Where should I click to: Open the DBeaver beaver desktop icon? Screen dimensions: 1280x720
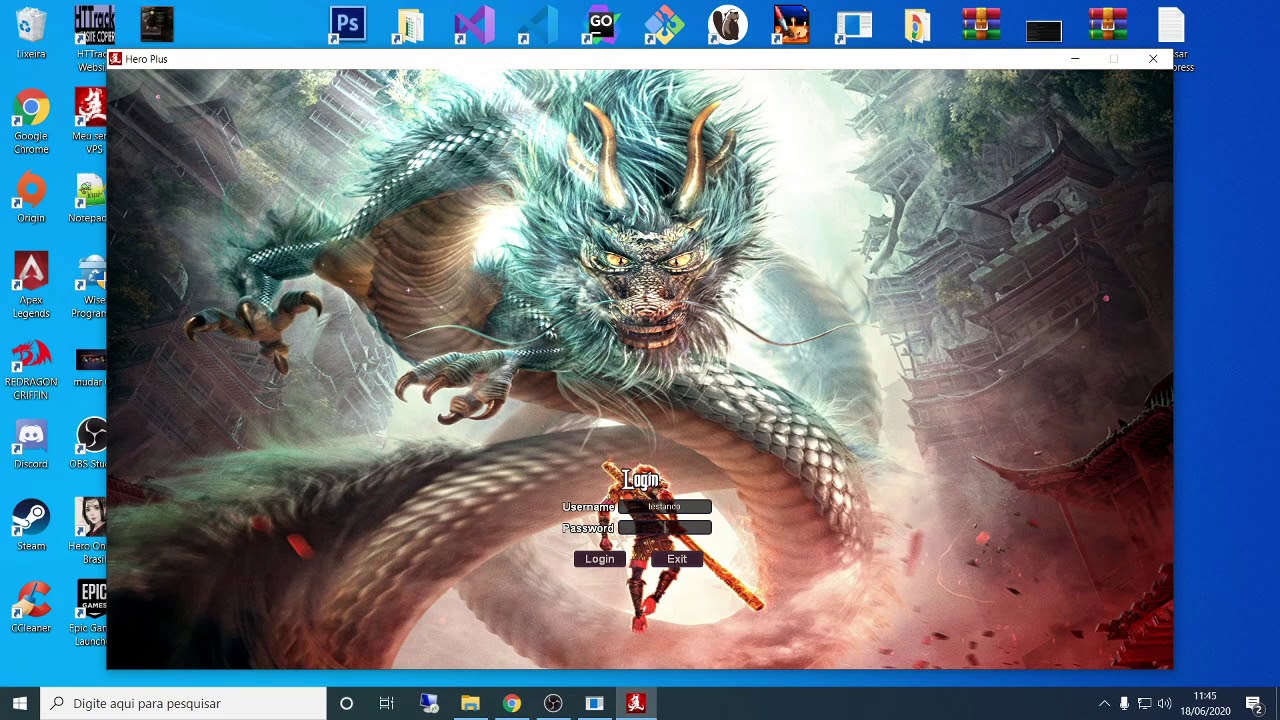[x=728, y=25]
